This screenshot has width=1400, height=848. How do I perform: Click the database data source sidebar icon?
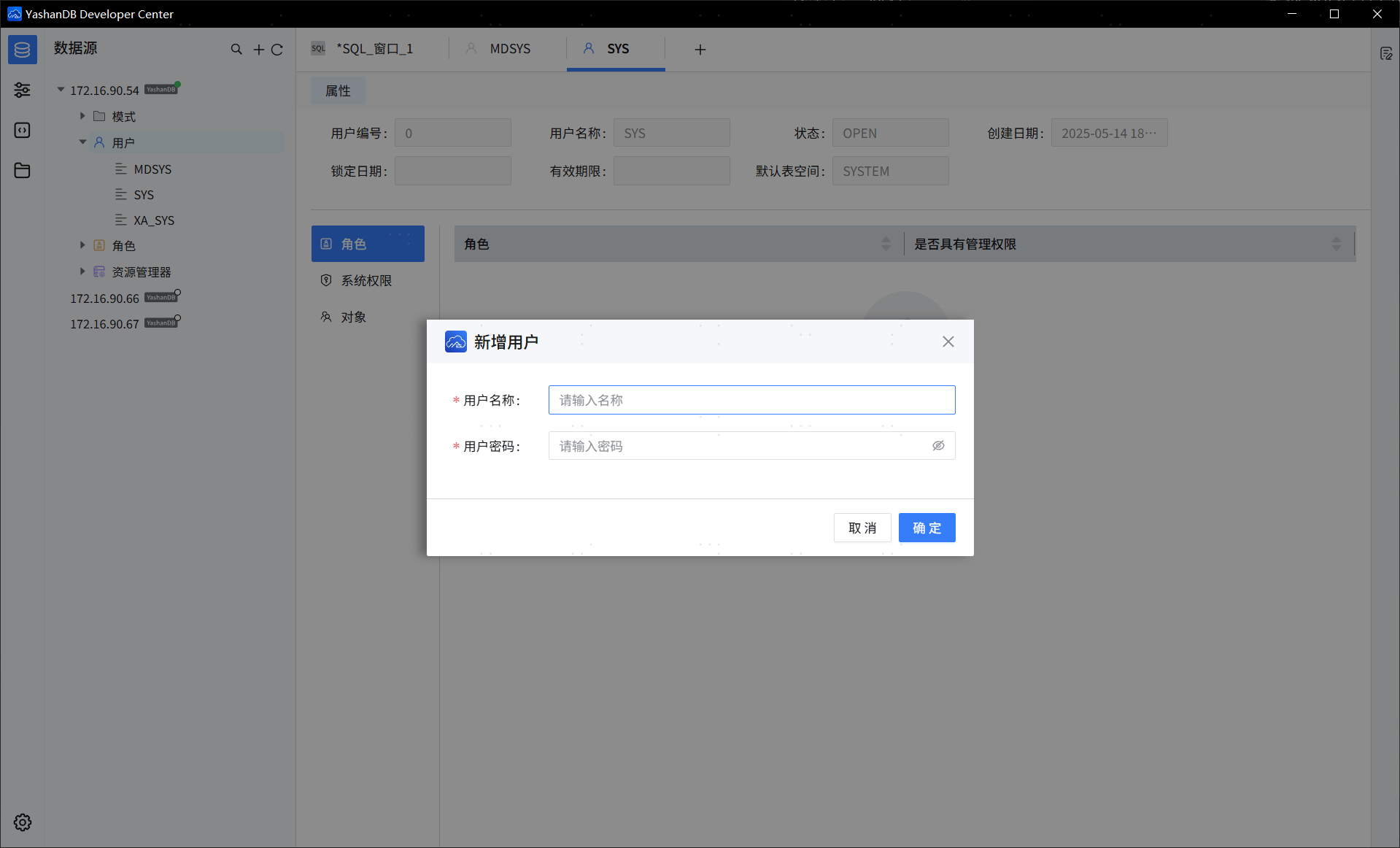coord(22,50)
